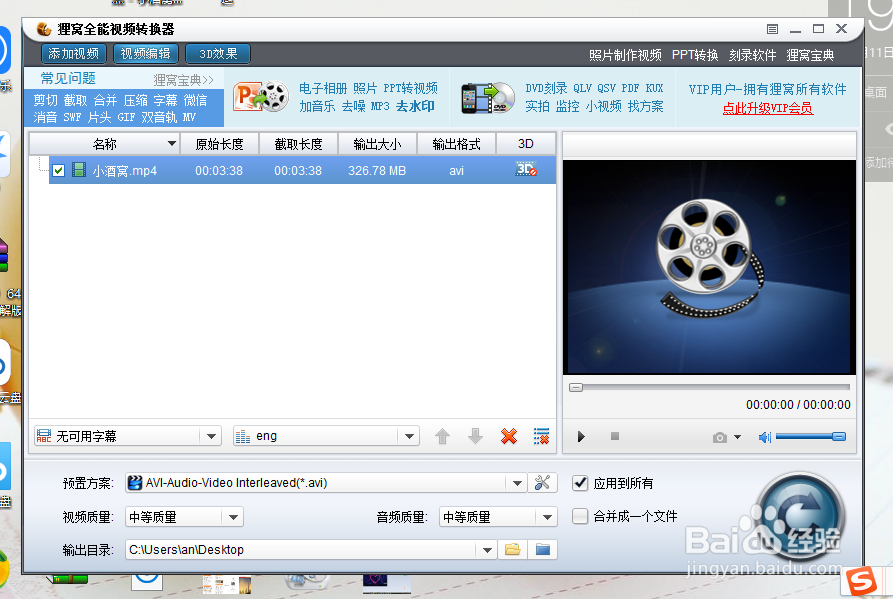Image resolution: width=893 pixels, height=599 pixels.
Task: Open the DVD刻录 link
Action: (546, 88)
